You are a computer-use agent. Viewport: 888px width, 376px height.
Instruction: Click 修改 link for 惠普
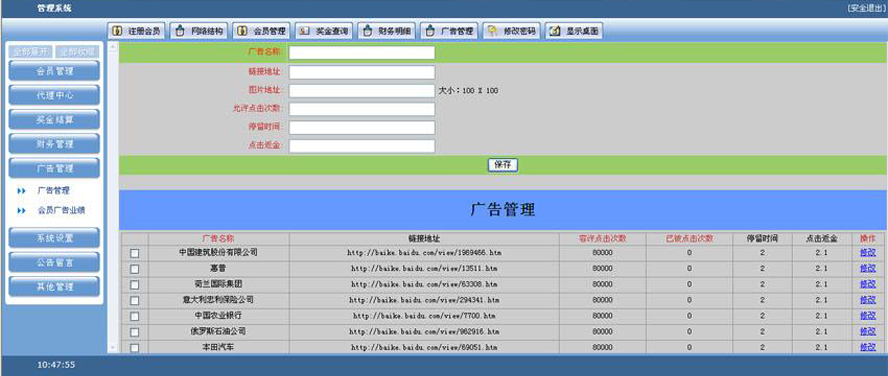(x=867, y=268)
